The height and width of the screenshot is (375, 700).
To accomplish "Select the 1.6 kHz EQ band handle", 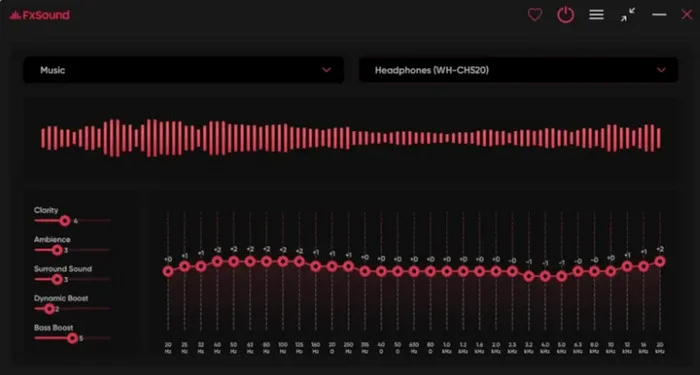I will click(x=479, y=271).
